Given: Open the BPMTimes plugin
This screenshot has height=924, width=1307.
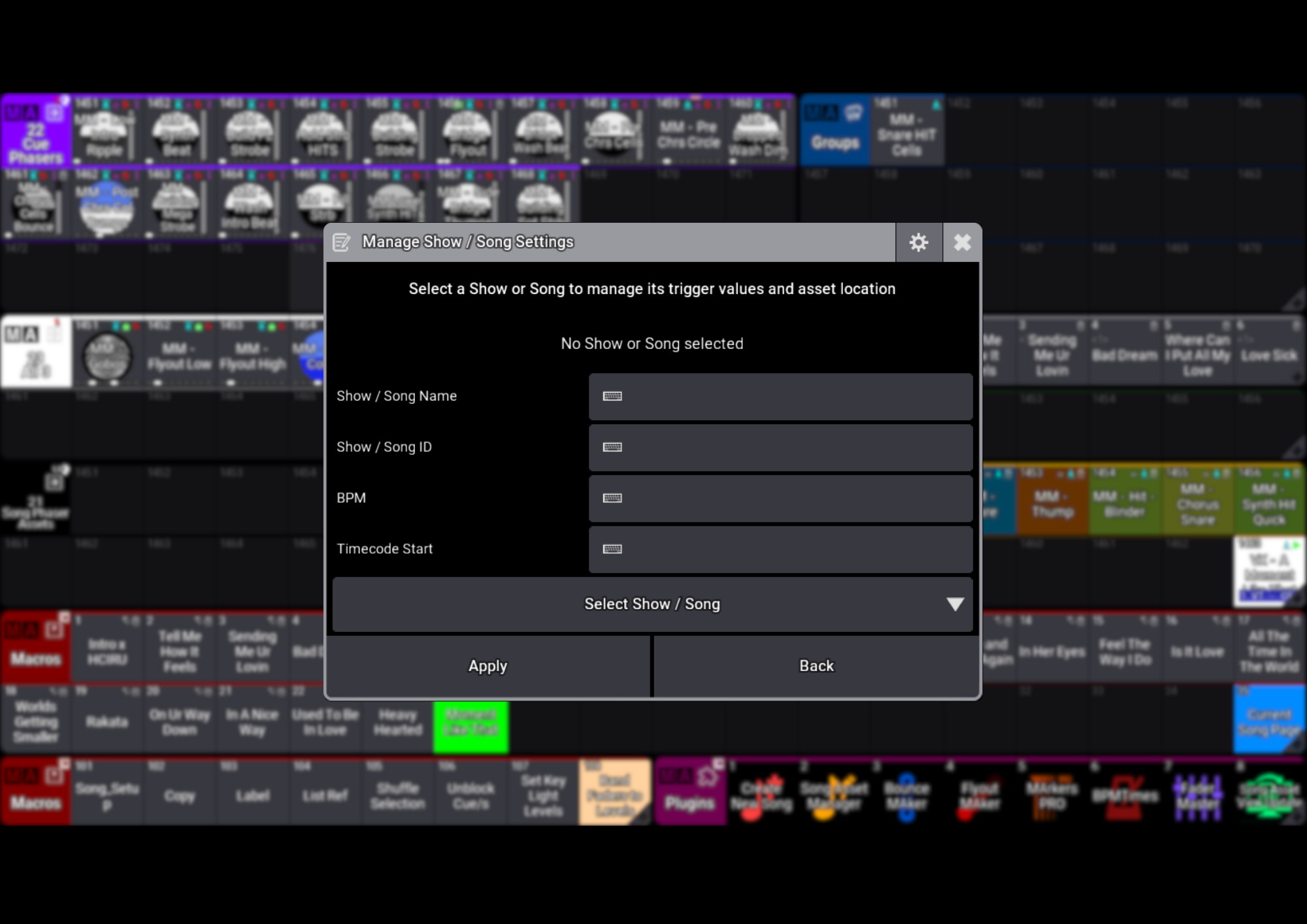Looking at the screenshot, I should (1125, 793).
